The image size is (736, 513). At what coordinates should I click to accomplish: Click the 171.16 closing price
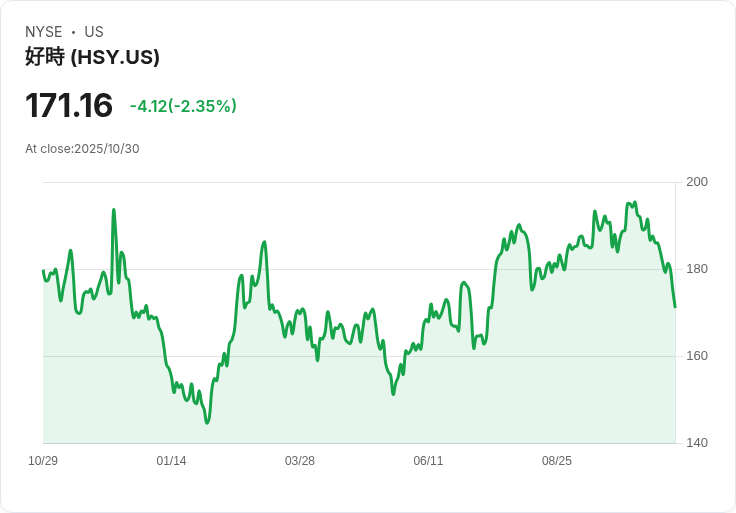[69, 105]
